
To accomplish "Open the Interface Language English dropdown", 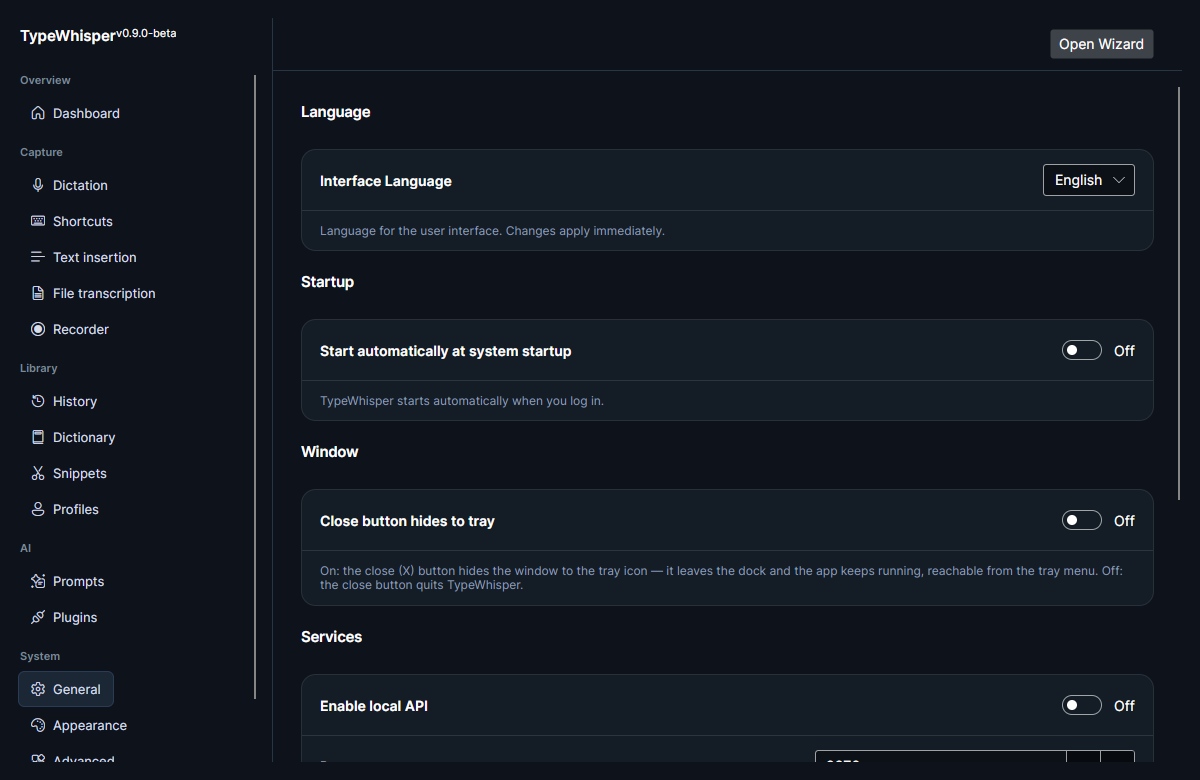I will point(1089,180).
